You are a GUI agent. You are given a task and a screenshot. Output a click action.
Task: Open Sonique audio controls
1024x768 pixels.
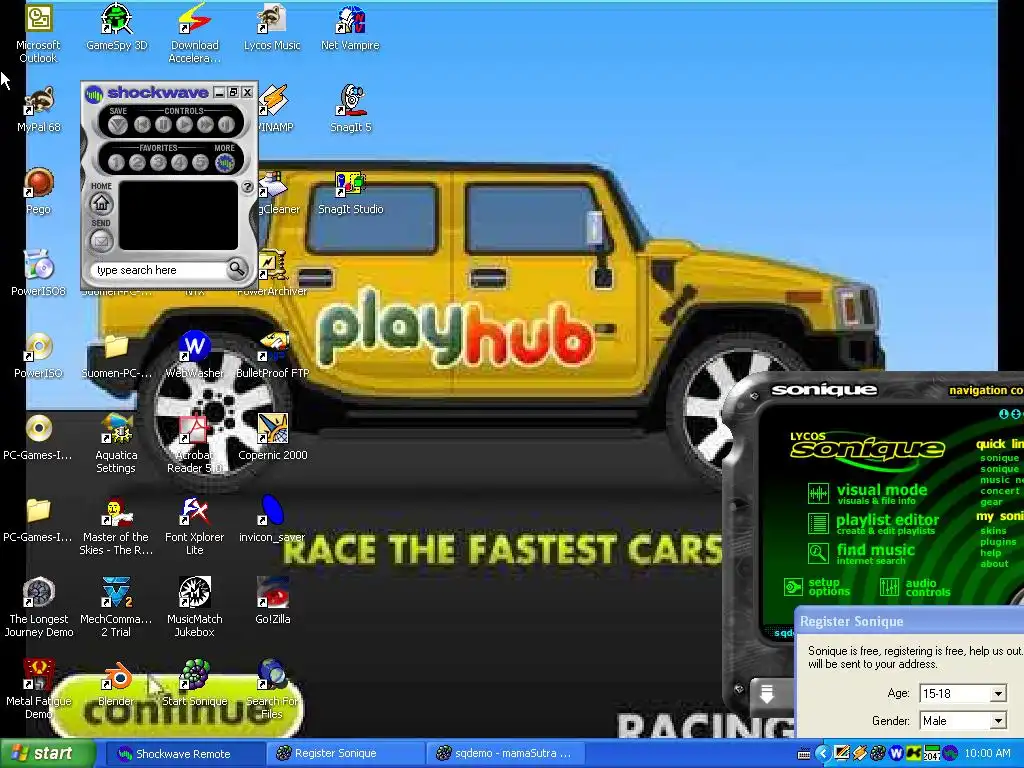pyautogui.click(x=927, y=587)
